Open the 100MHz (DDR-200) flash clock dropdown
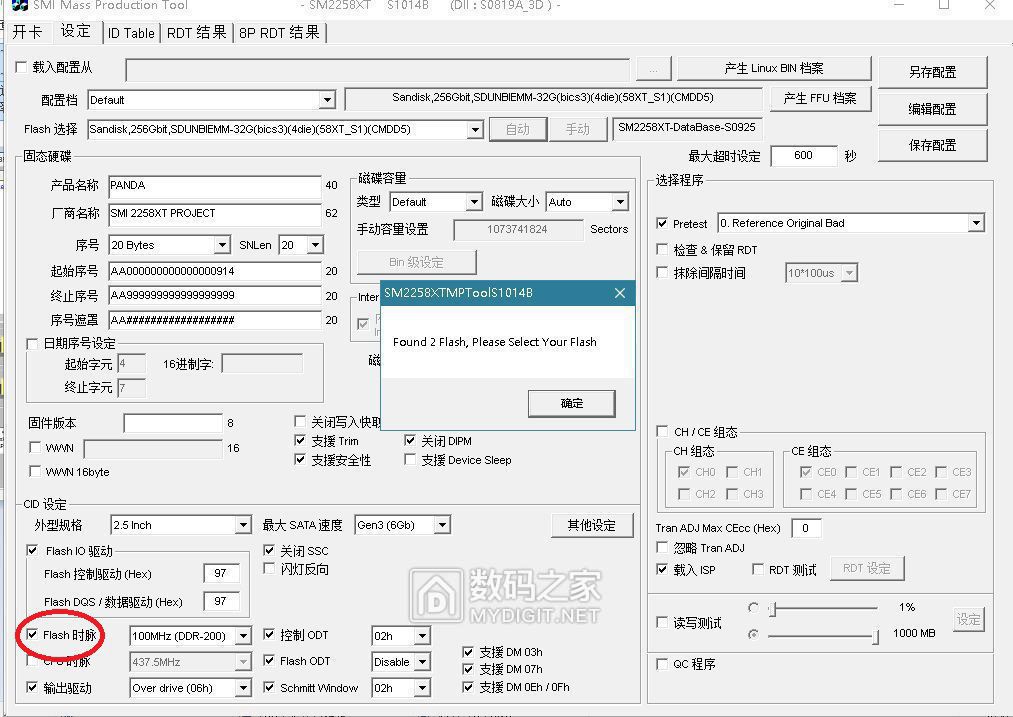The image size is (1013, 717). pyautogui.click(x=243, y=636)
